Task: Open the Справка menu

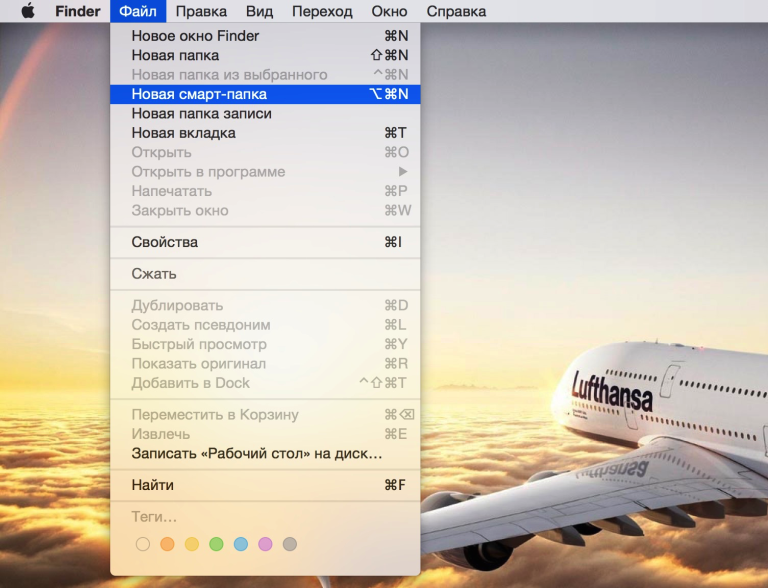Action: [x=456, y=11]
